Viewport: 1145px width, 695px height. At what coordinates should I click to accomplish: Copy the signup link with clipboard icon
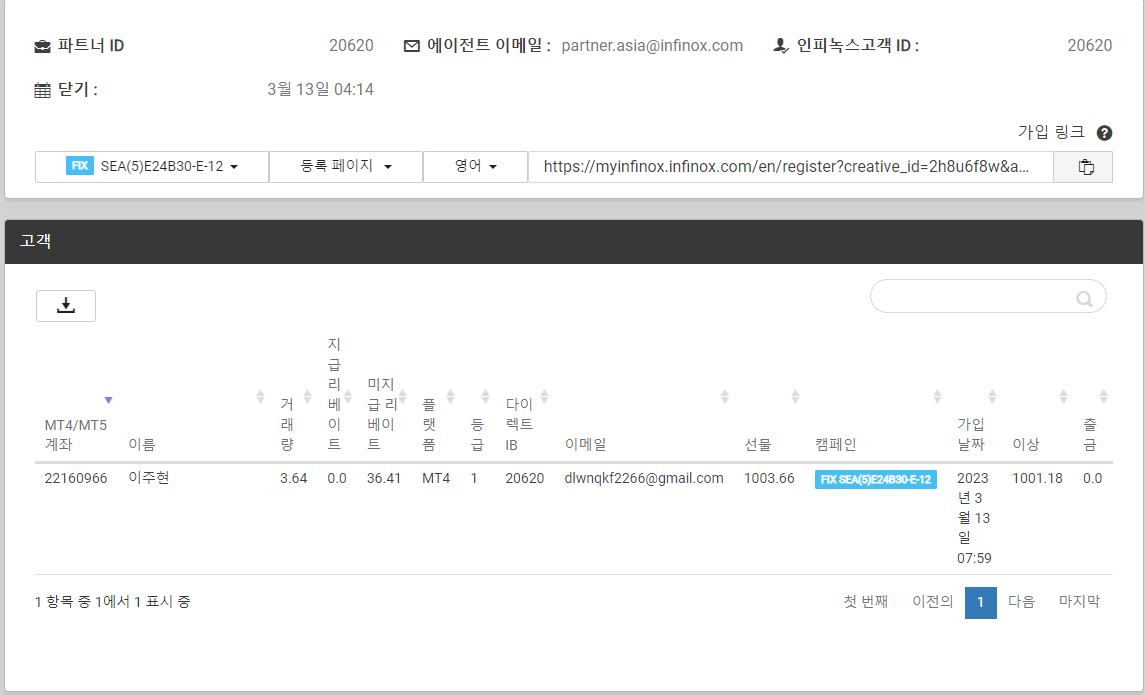(1085, 167)
